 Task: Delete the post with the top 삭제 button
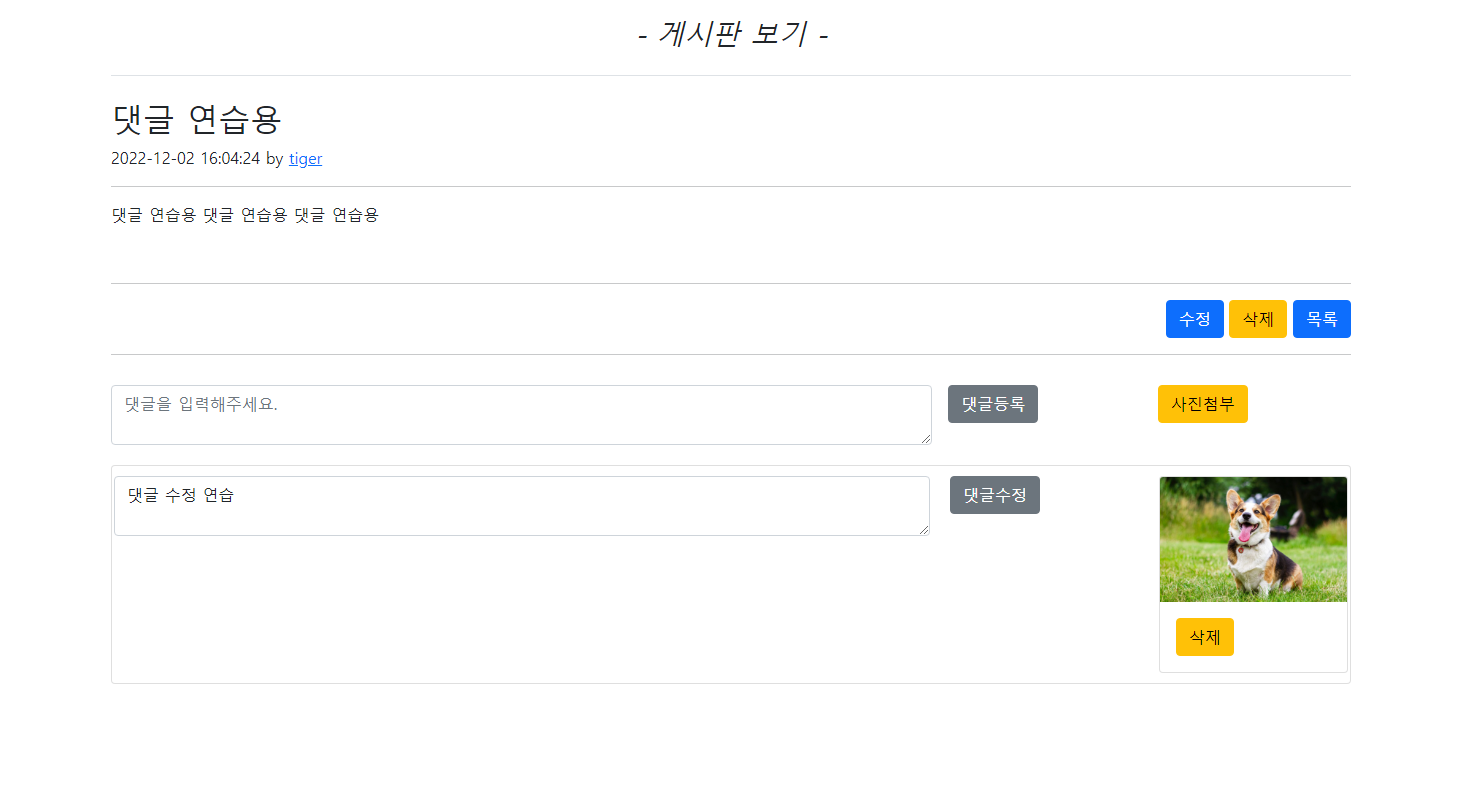[x=1258, y=319]
